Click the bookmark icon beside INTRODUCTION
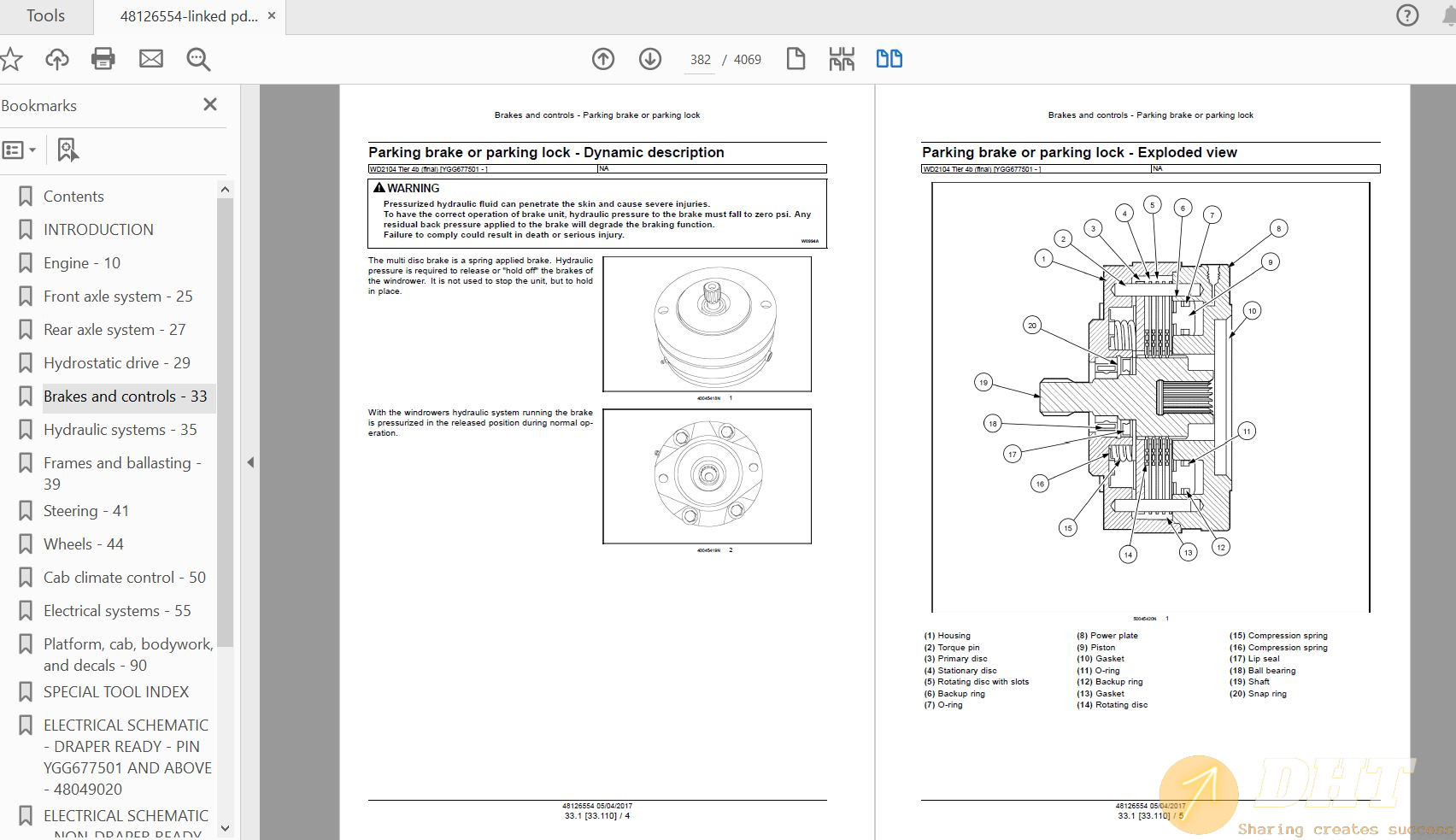 (26, 230)
